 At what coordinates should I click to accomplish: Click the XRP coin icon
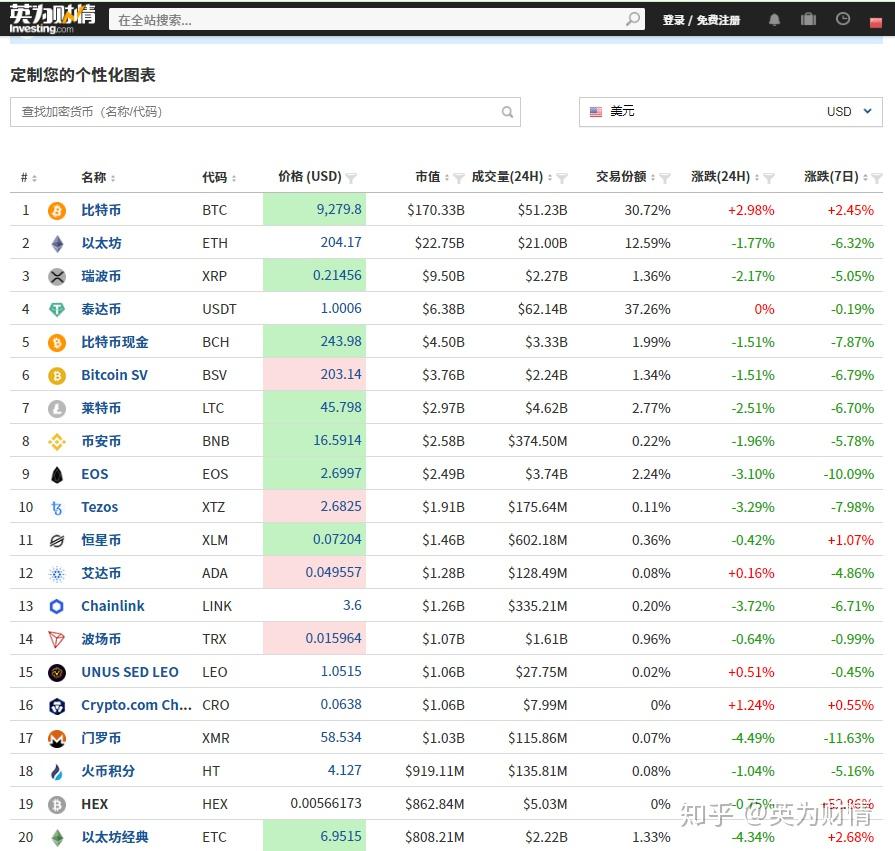(x=57, y=277)
